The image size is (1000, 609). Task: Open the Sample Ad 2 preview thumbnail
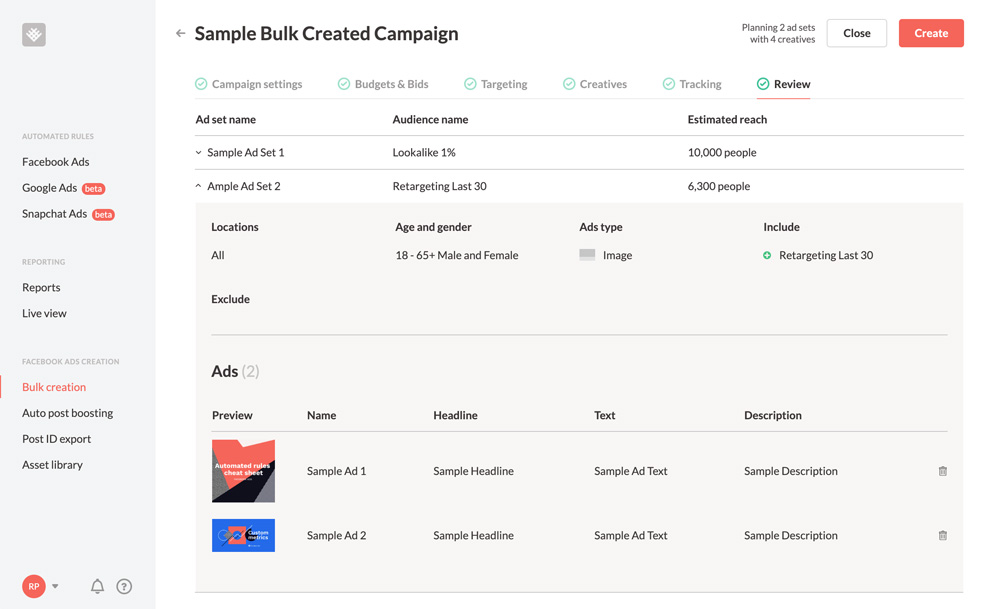pos(243,535)
